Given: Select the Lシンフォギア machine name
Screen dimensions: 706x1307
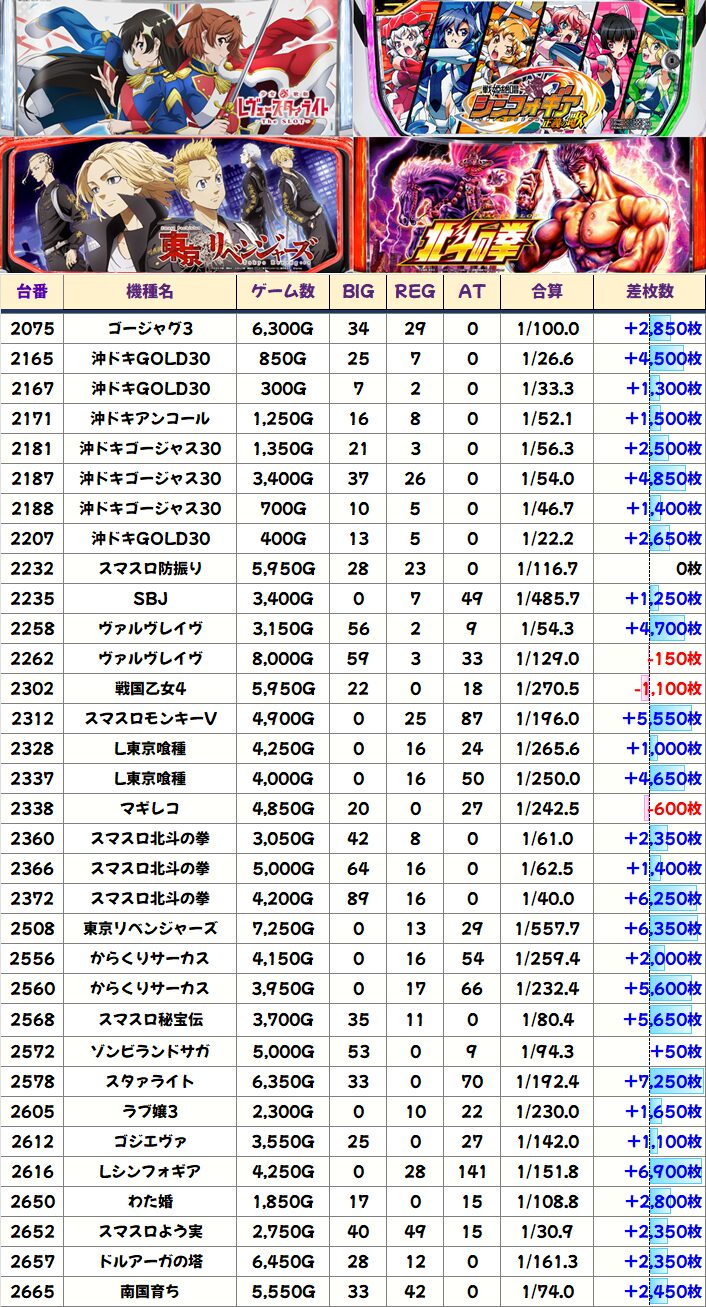Looking at the screenshot, I should pyautogui.click(x=150, y=1171).
